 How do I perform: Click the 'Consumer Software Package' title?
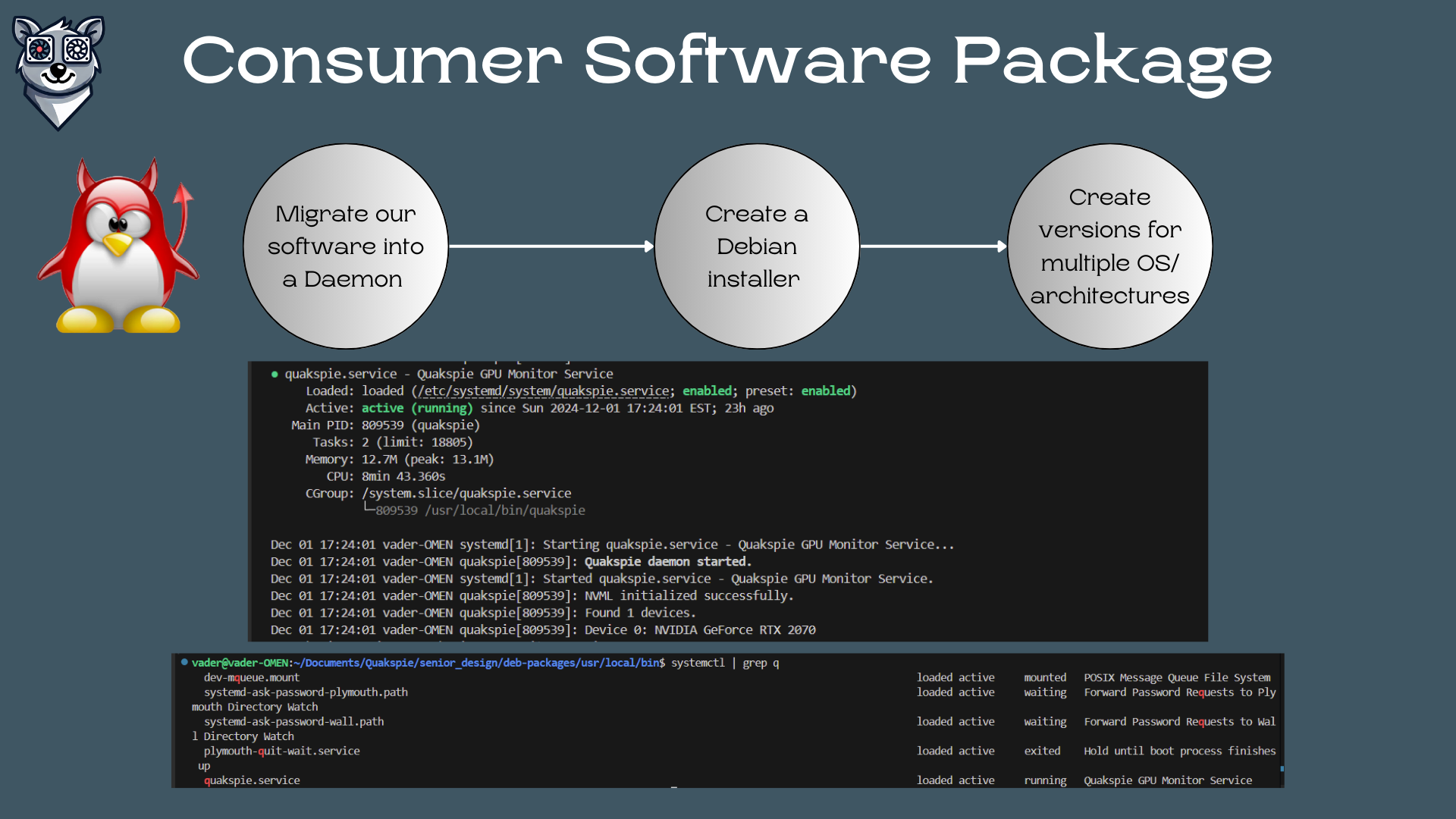(x=727, y=61)
